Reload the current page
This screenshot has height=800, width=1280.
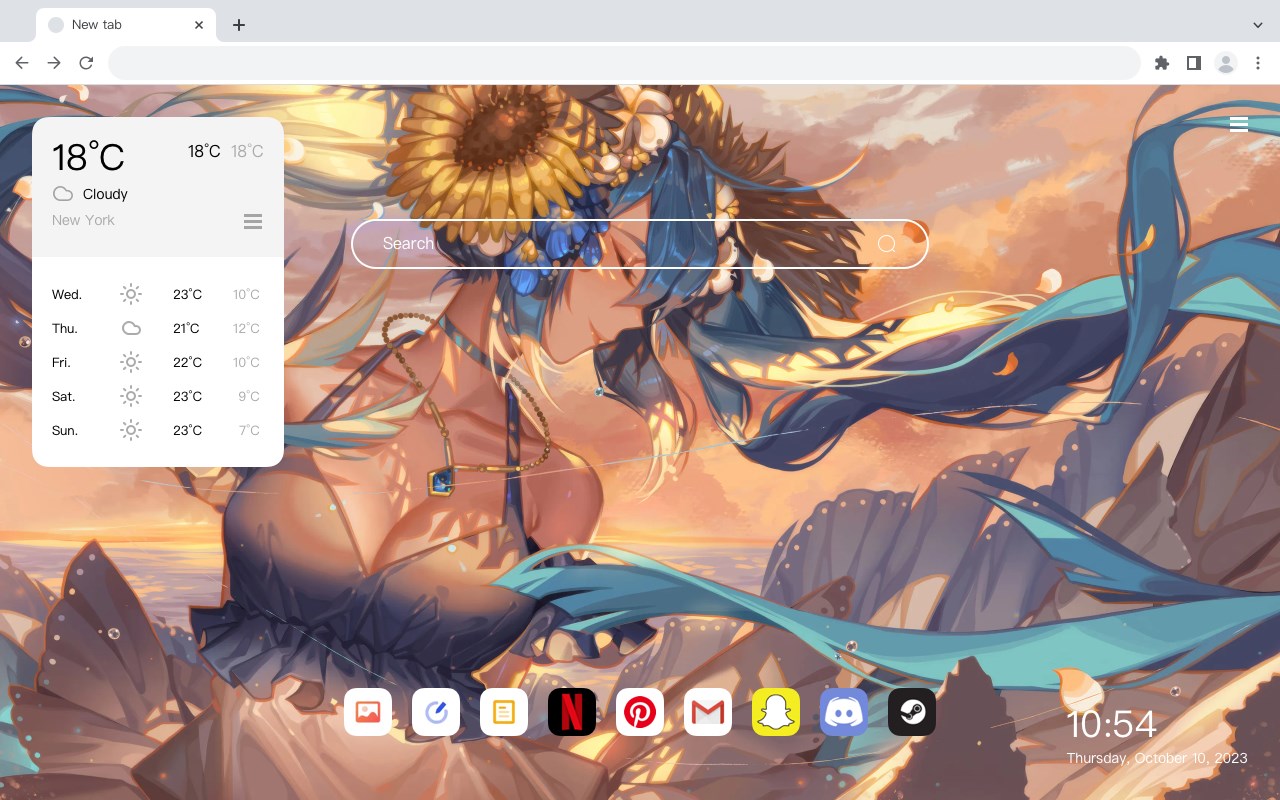pos(86,63)
